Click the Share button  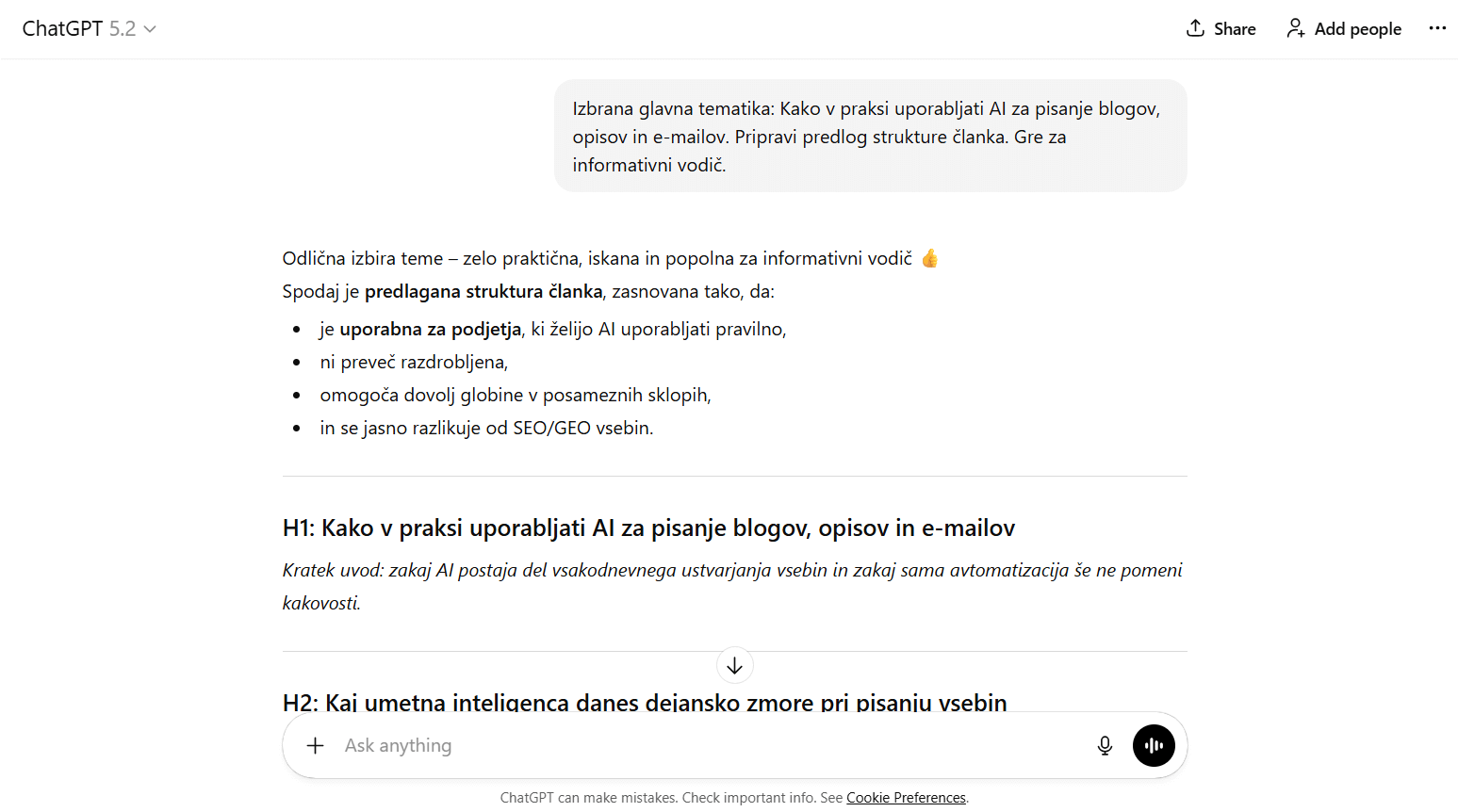[1220, 28]
